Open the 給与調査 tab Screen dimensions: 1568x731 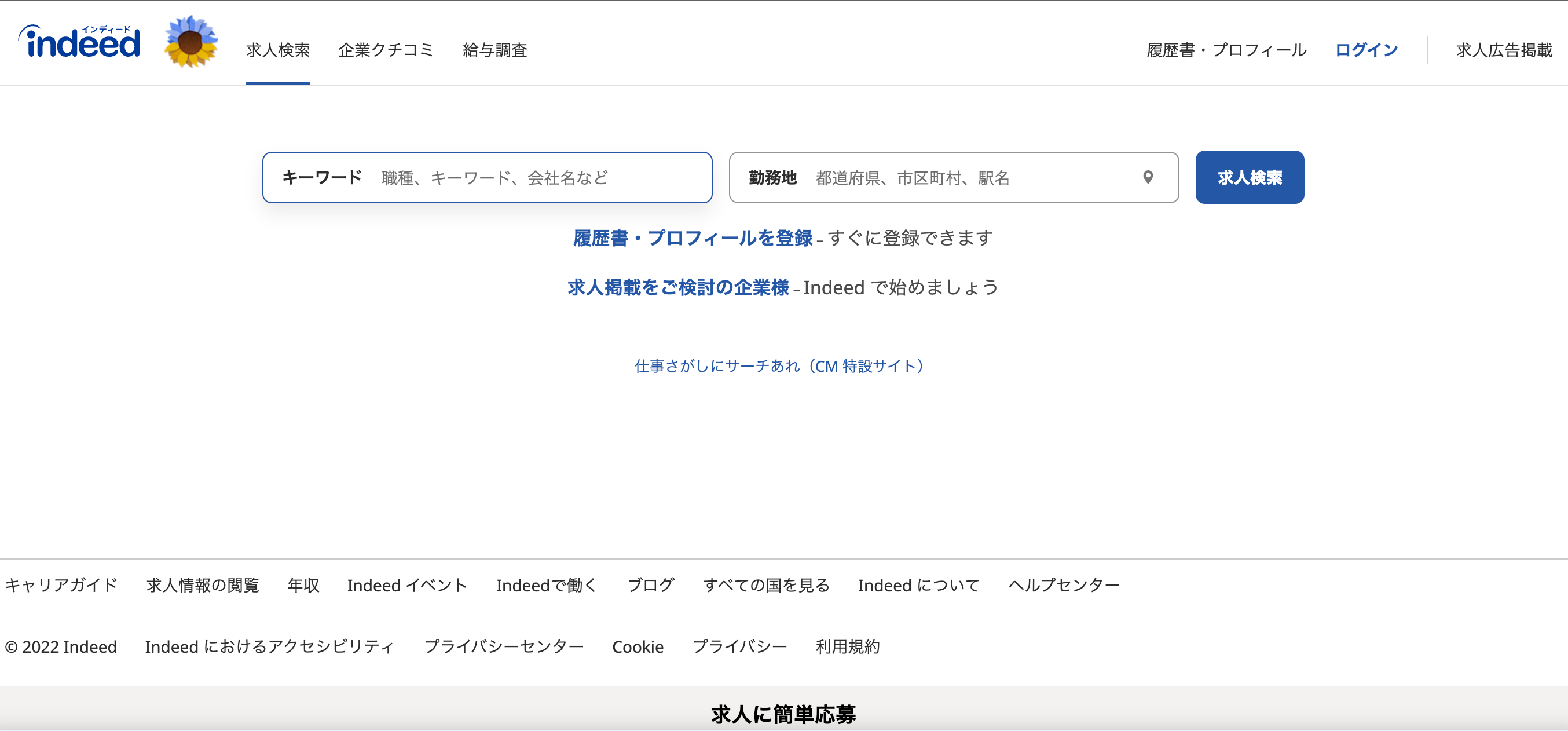tap(494, 50)
